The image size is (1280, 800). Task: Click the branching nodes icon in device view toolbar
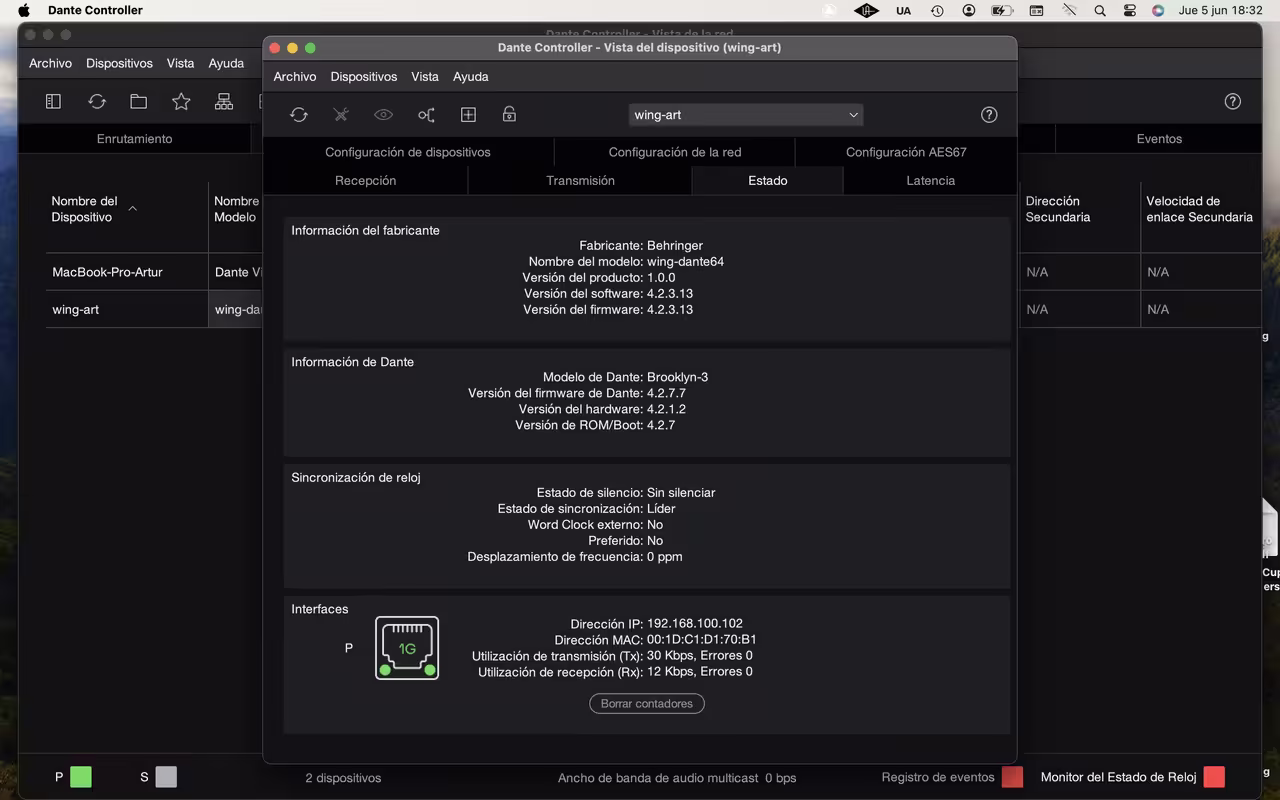pos(426,115)
